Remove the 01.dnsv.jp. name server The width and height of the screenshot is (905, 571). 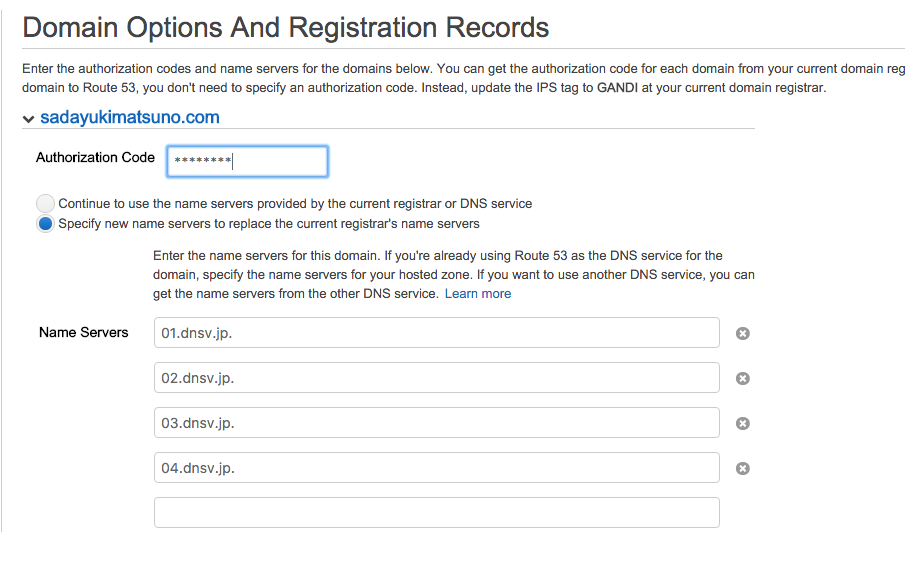[x=743, y=333]
